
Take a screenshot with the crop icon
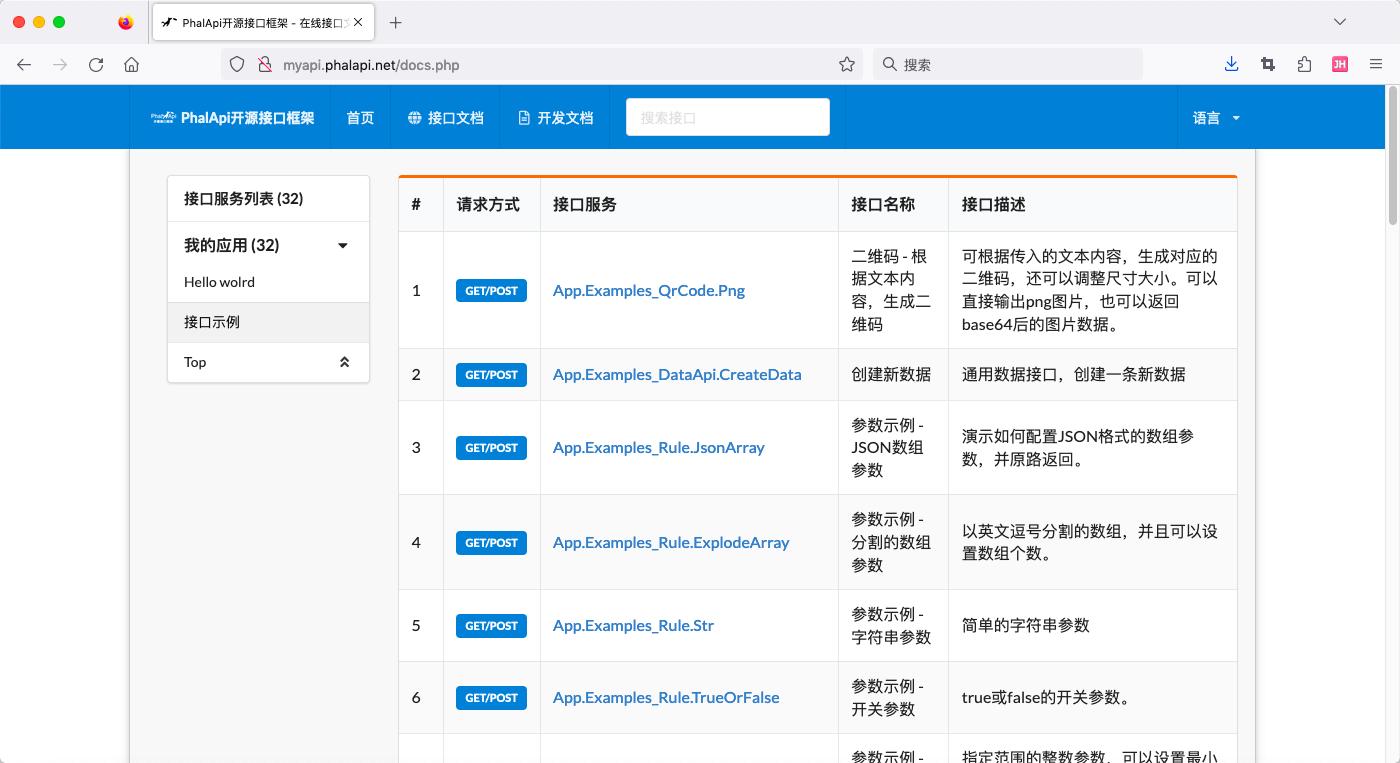coord(1268,64)
